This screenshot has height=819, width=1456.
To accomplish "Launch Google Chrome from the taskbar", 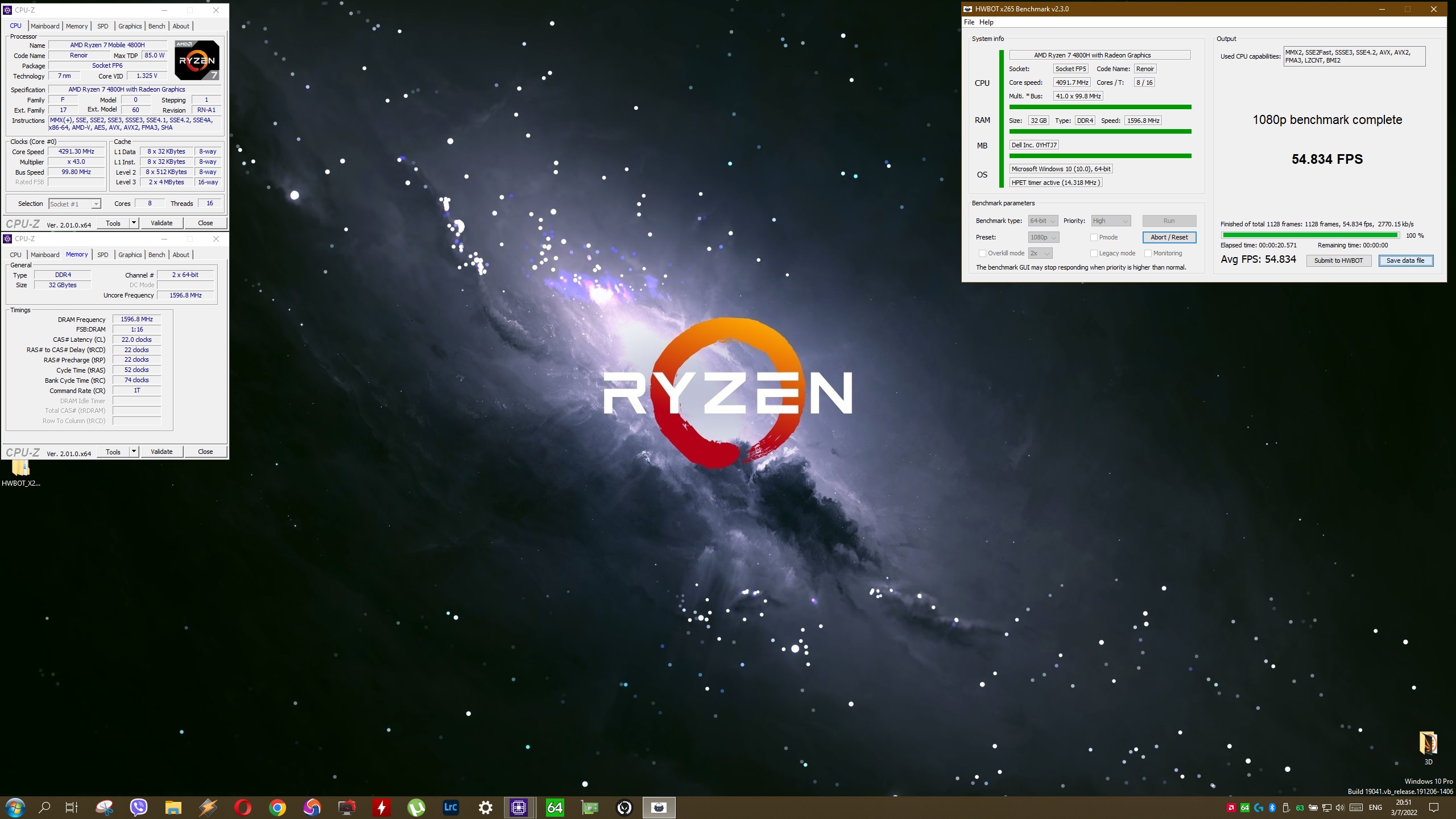I will coord(278,807).
